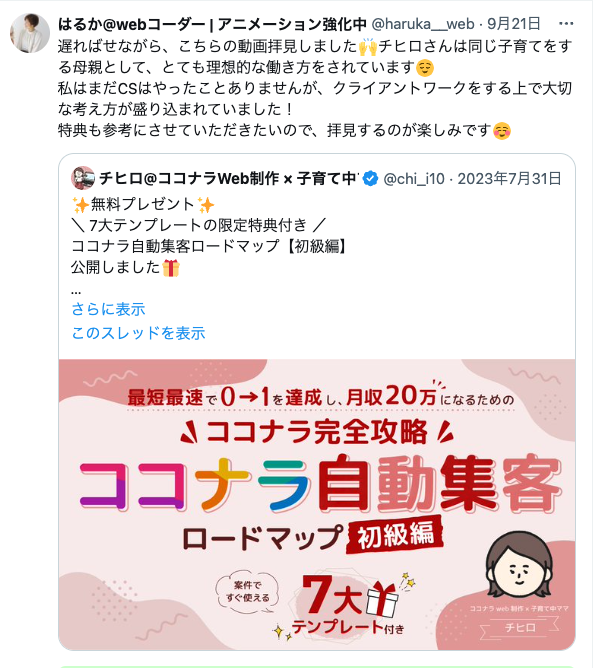Open the three-dot more options menu

[x=565, y=24]
